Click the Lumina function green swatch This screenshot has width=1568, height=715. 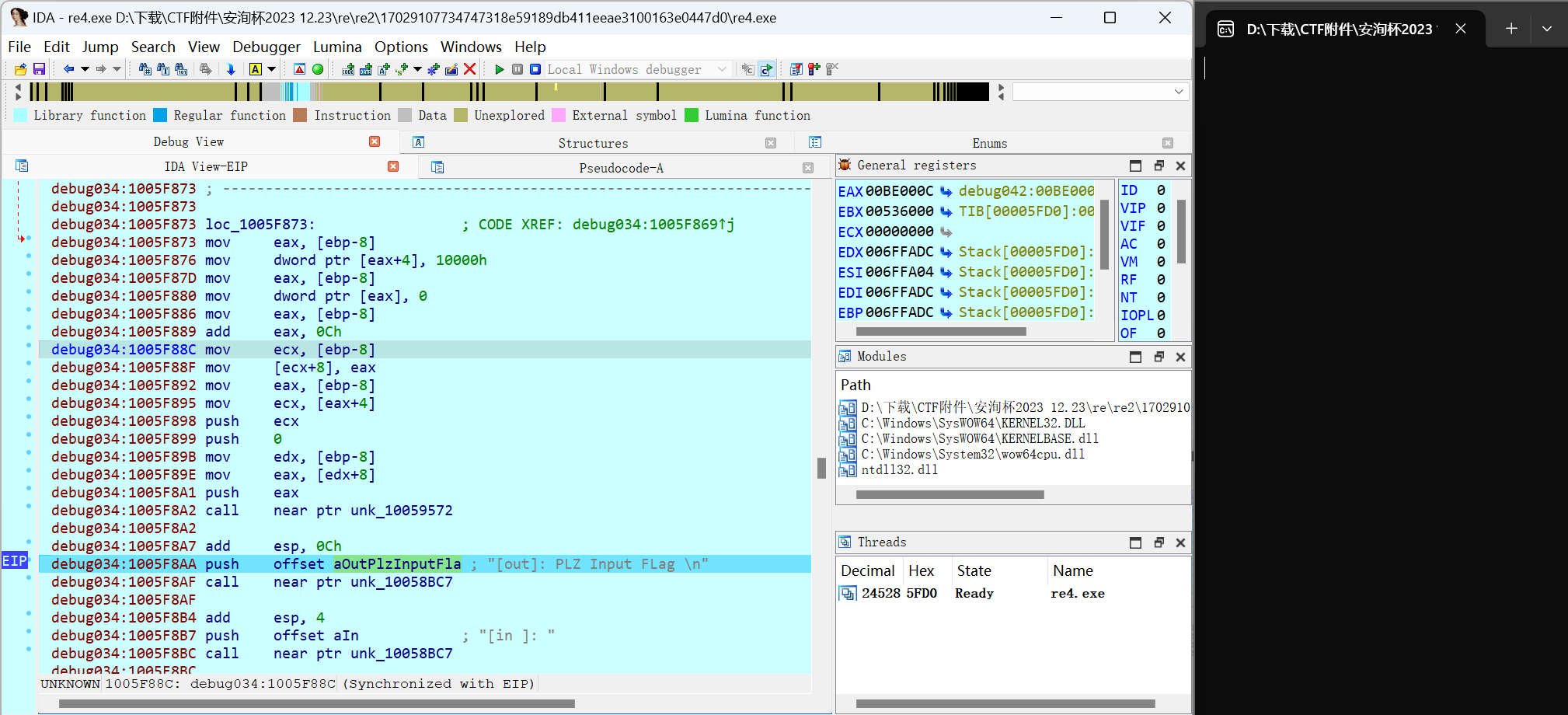tap(692, 115)
